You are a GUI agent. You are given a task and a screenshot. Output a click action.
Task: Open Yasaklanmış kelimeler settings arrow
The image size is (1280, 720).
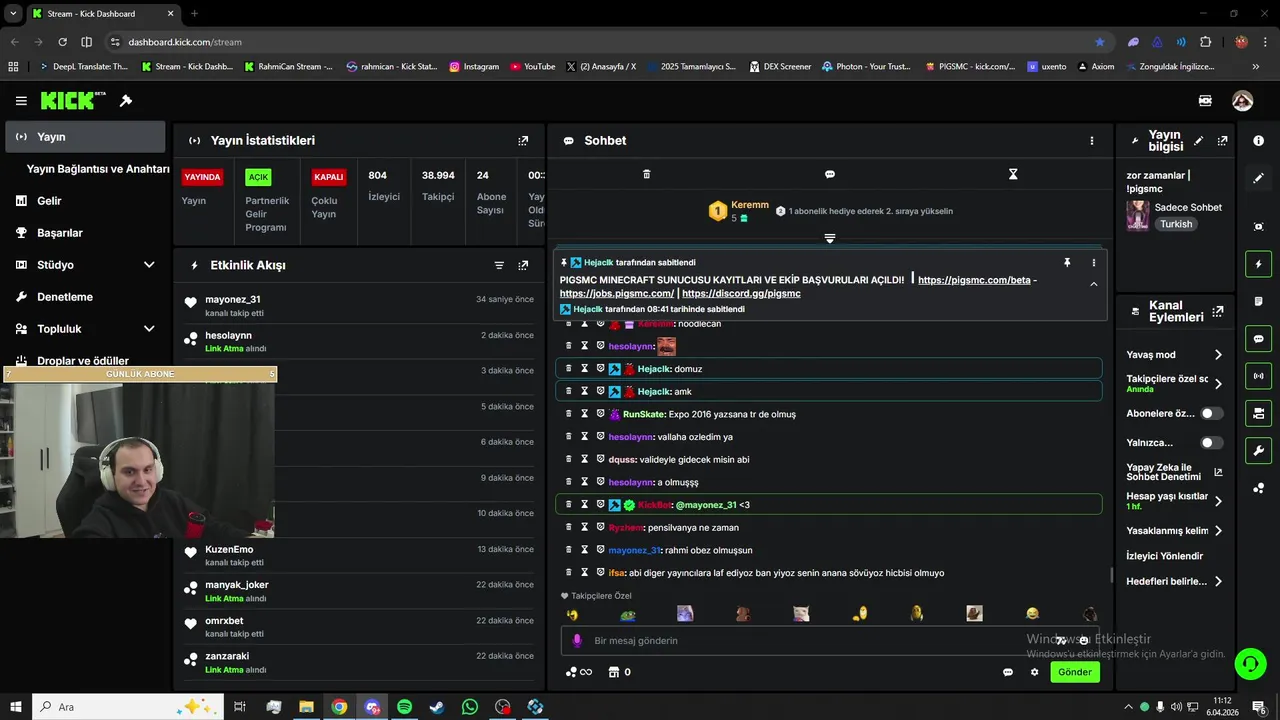1218,530
